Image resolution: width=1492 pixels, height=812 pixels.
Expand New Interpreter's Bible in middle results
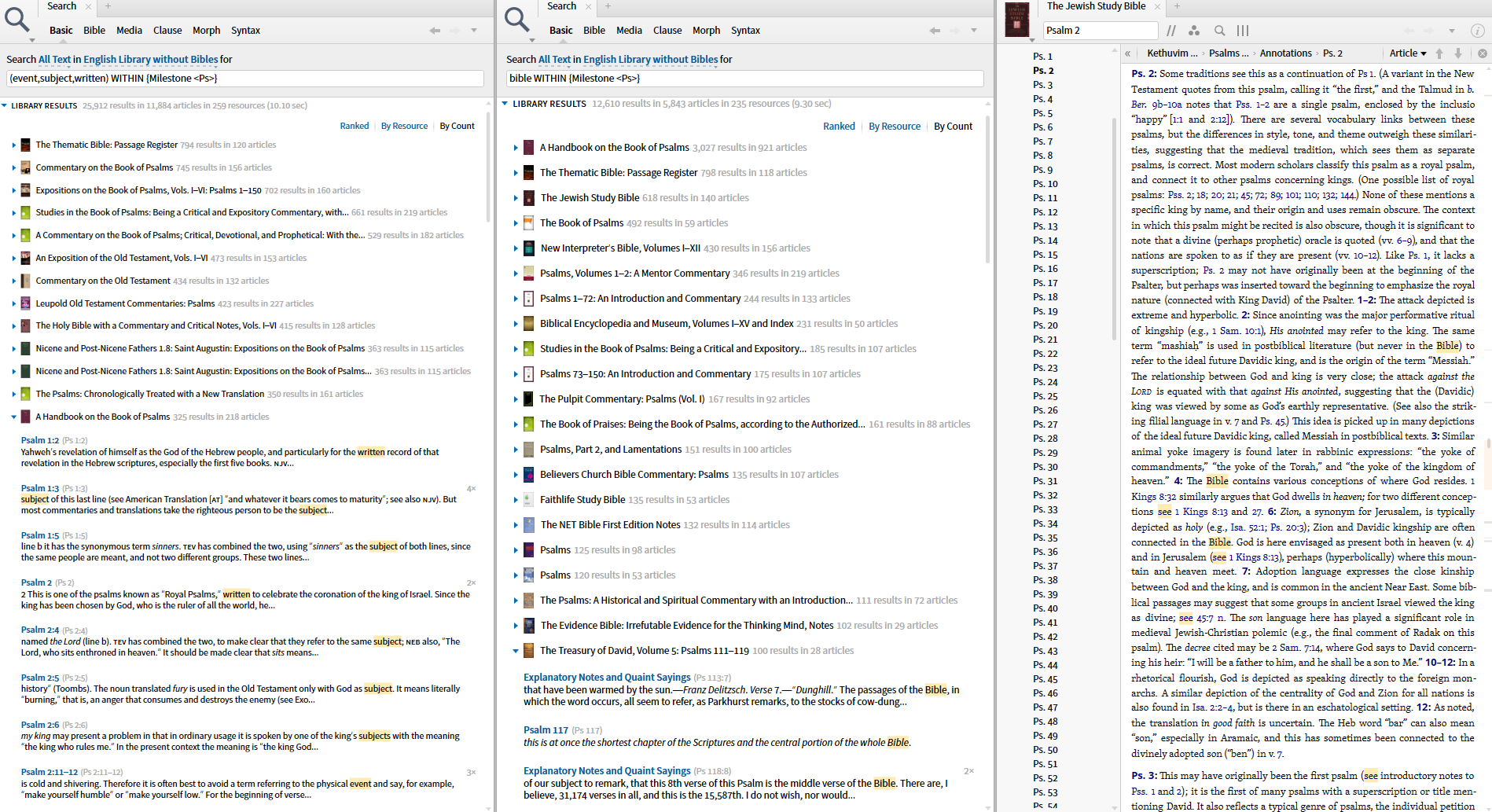click(516, 248)
